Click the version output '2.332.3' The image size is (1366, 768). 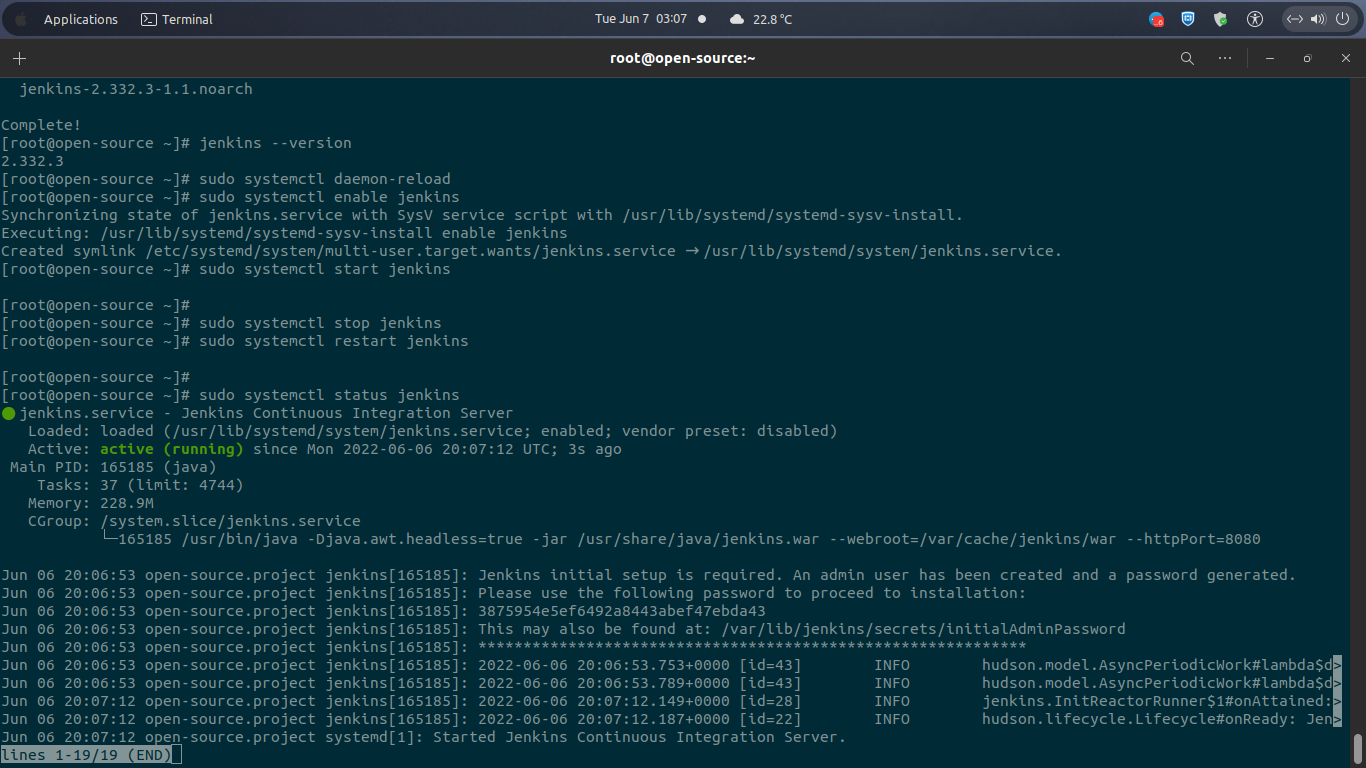coord(32,161)
